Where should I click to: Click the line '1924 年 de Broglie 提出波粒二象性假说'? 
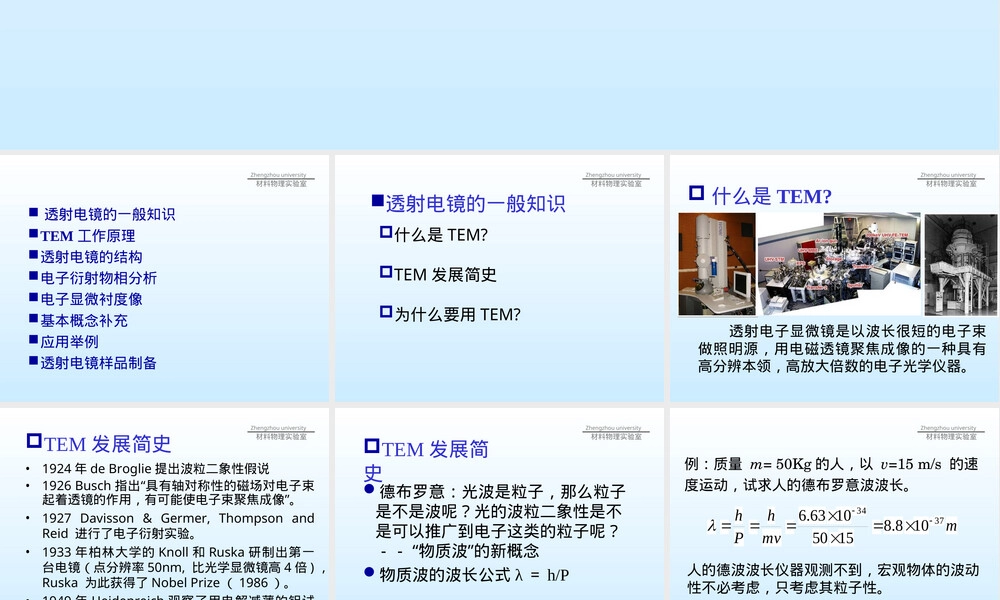coord(156,469)
